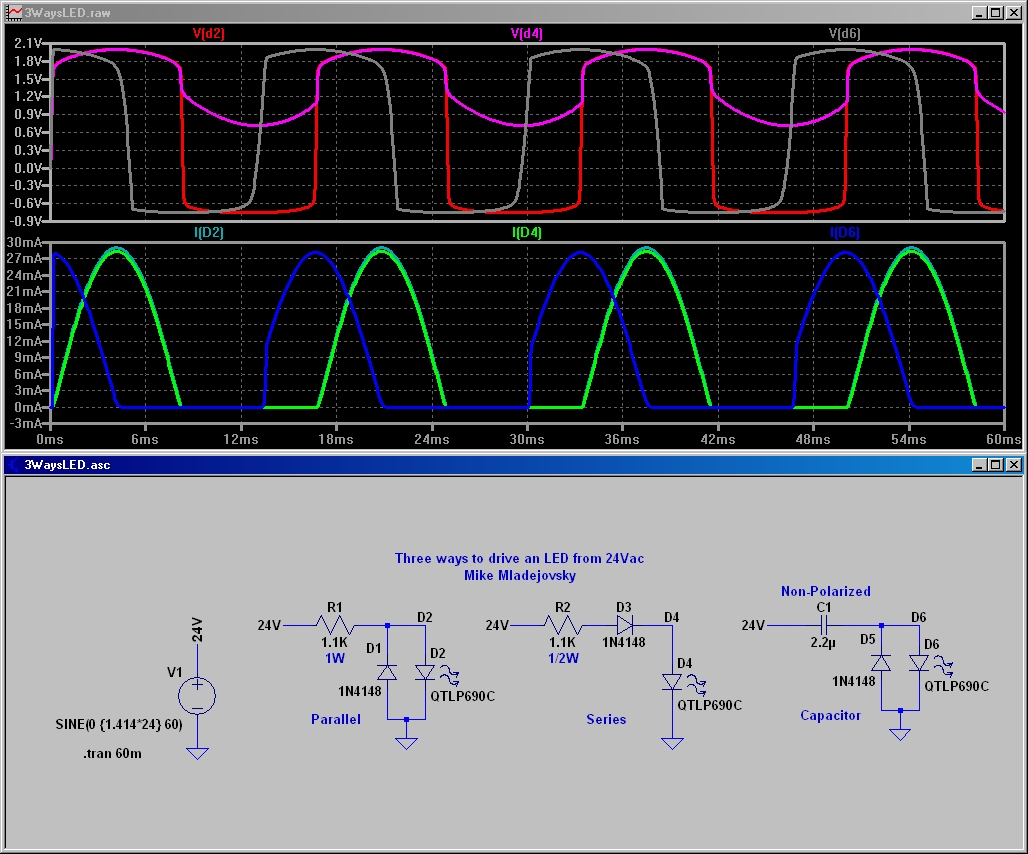Click the blue Parallel label
The width and height of the screenshot is (1028, 854).
(336, 719)
